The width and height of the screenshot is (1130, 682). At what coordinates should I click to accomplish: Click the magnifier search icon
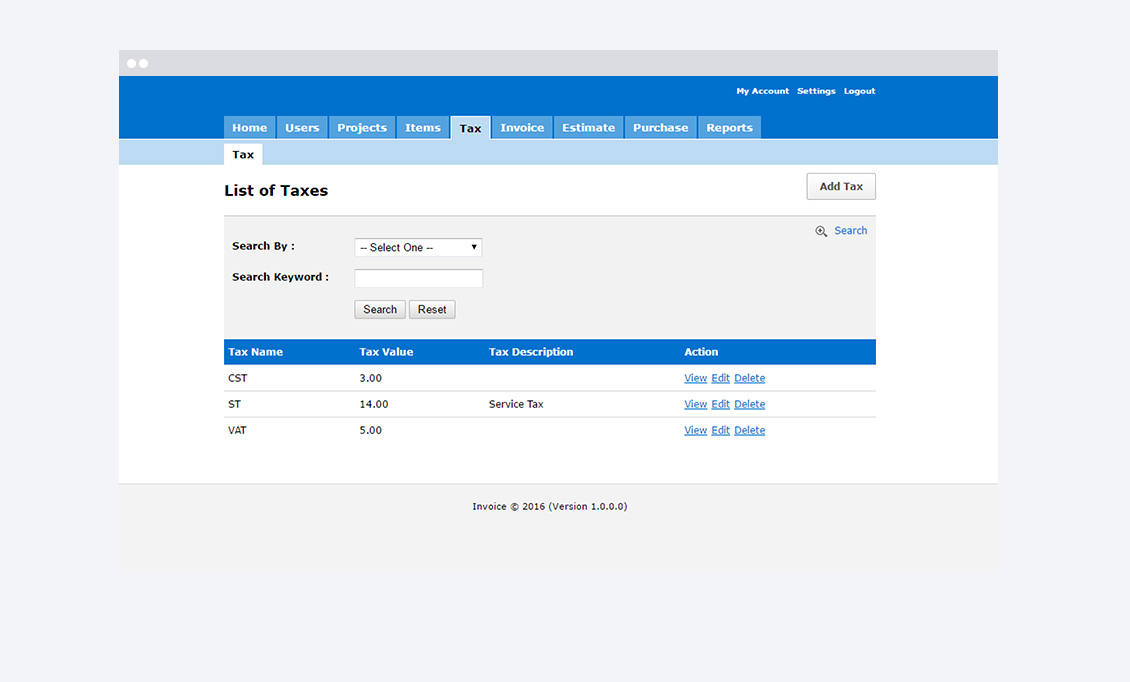click(x=821, y=231)
